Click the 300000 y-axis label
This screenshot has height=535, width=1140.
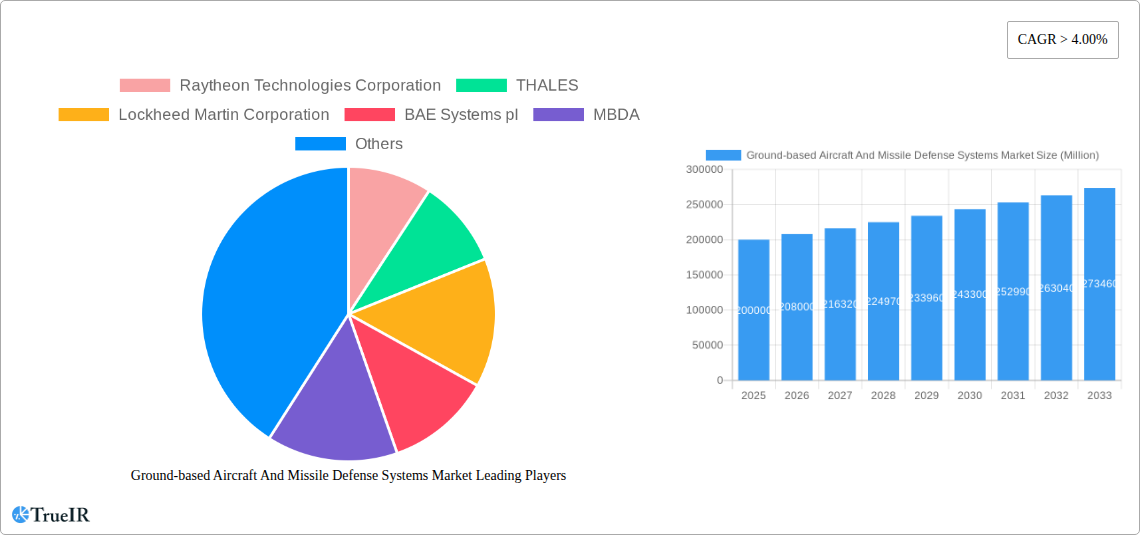point(705,169)
